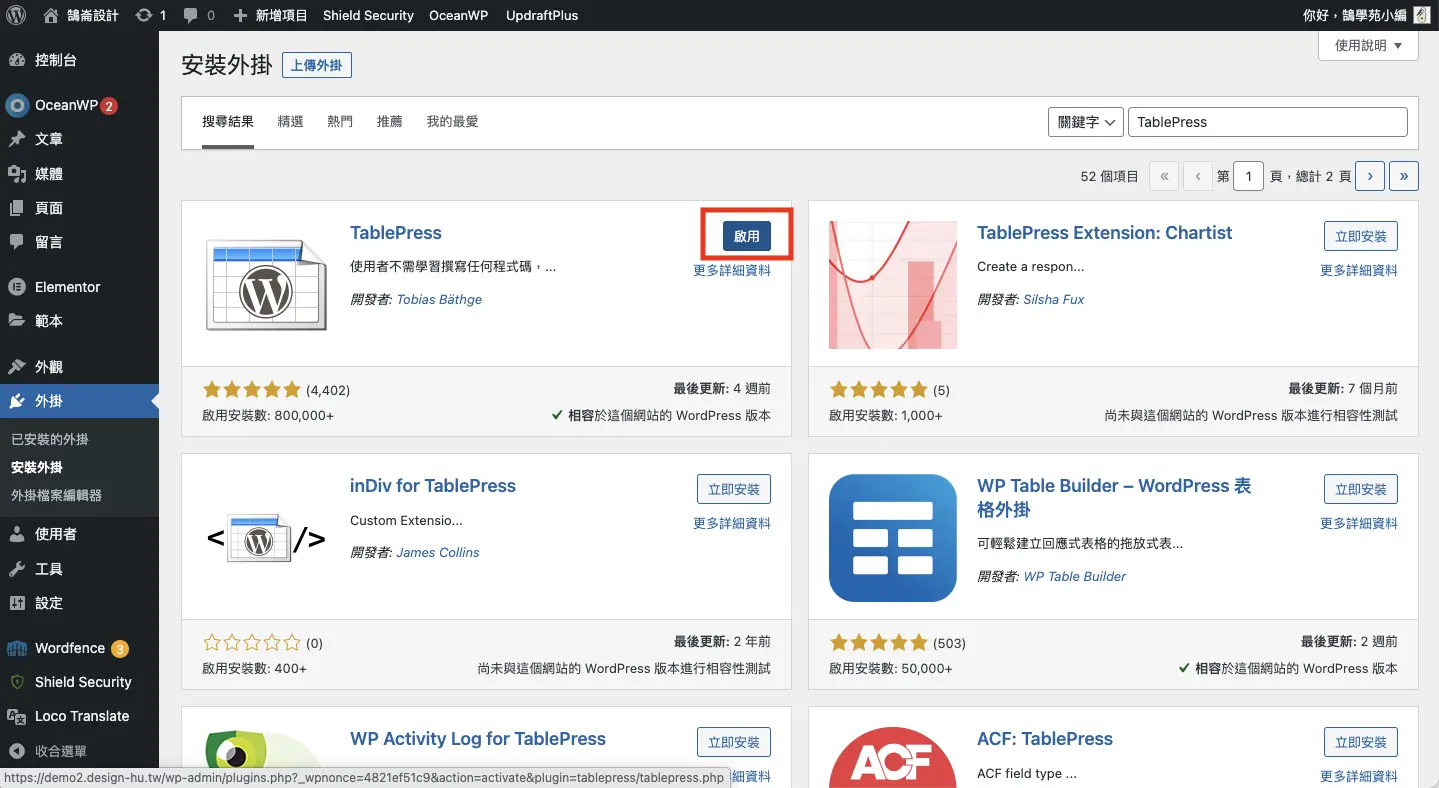Open the 關鍵字 search type dropdown
Image resolution: width=1439 pixels, height=788 pixels.
1086,122
